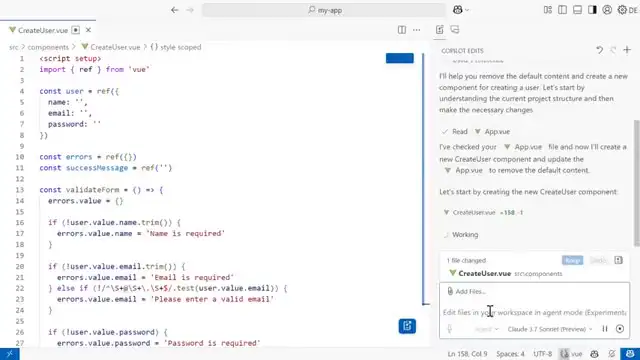Select the CreateUser.vue editor tab
The height and width of the screenshot is (360, 640).
pos(43,30)
